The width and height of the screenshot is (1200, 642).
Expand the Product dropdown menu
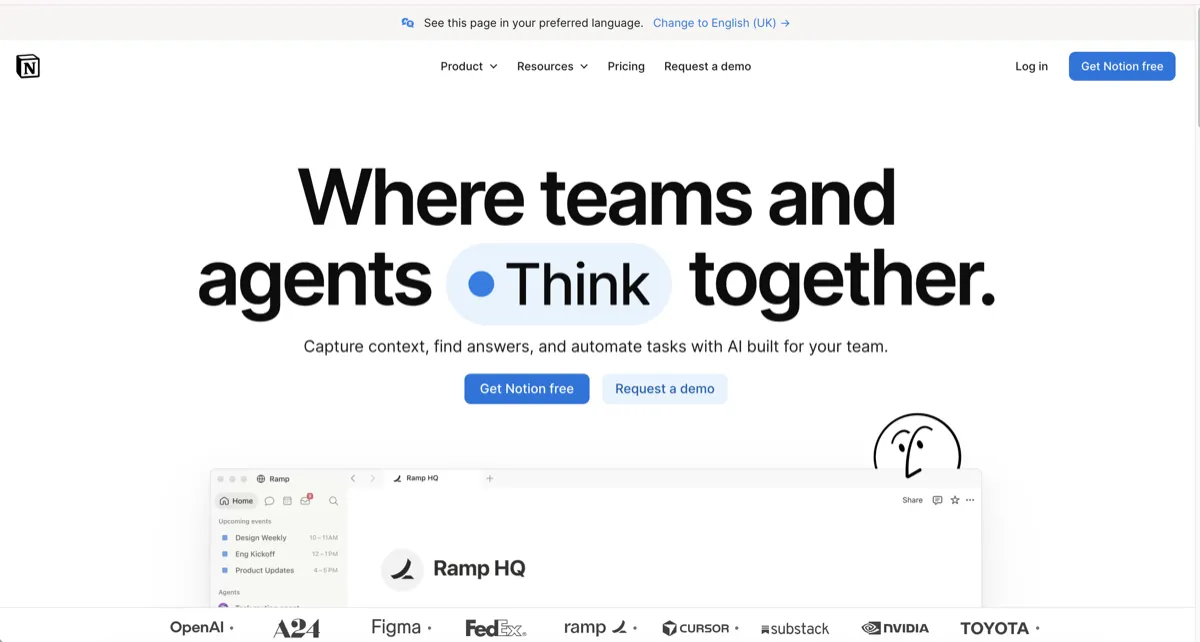point(469,67)
